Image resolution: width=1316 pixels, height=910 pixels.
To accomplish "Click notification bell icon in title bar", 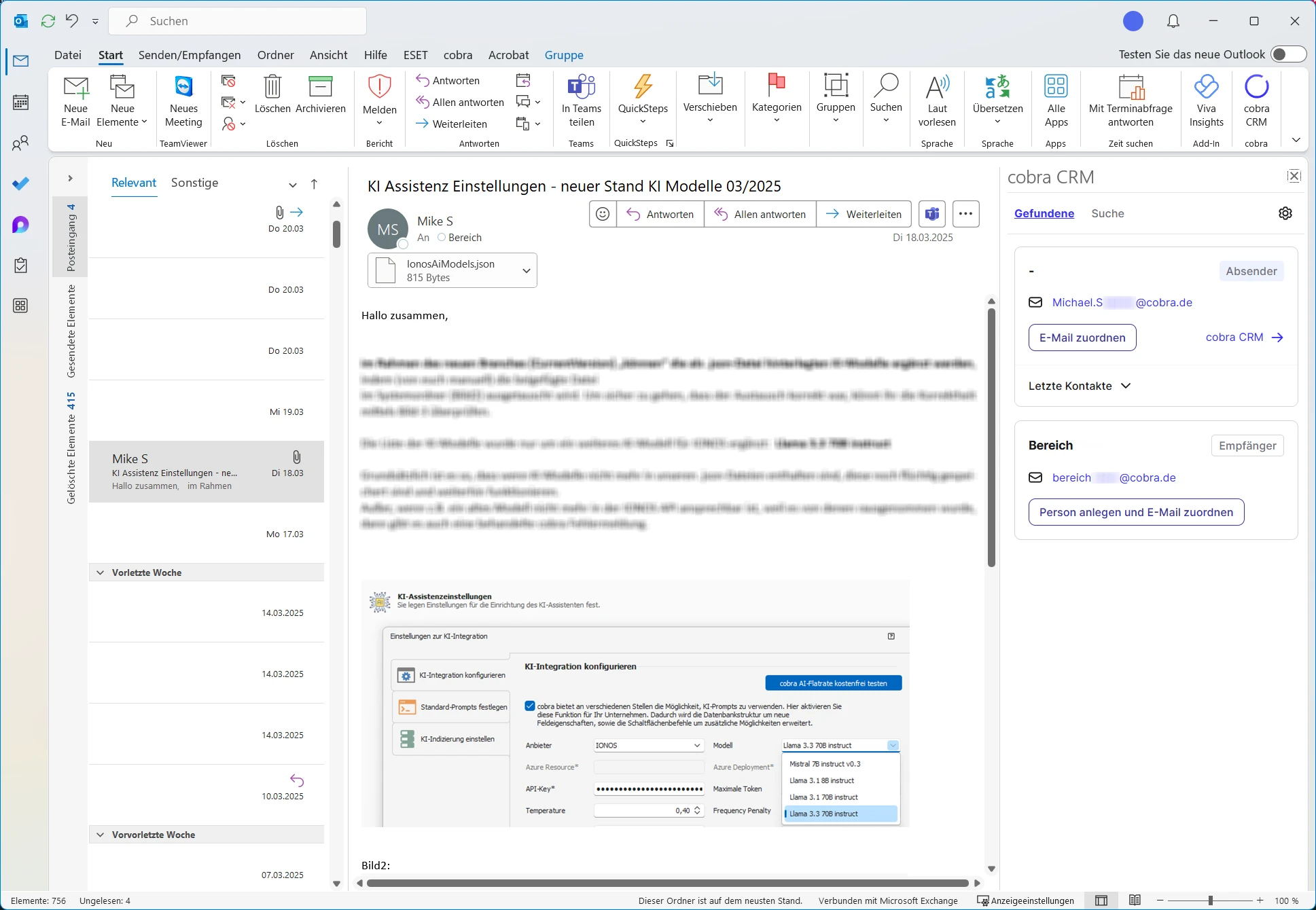I will coord(1173,21).
